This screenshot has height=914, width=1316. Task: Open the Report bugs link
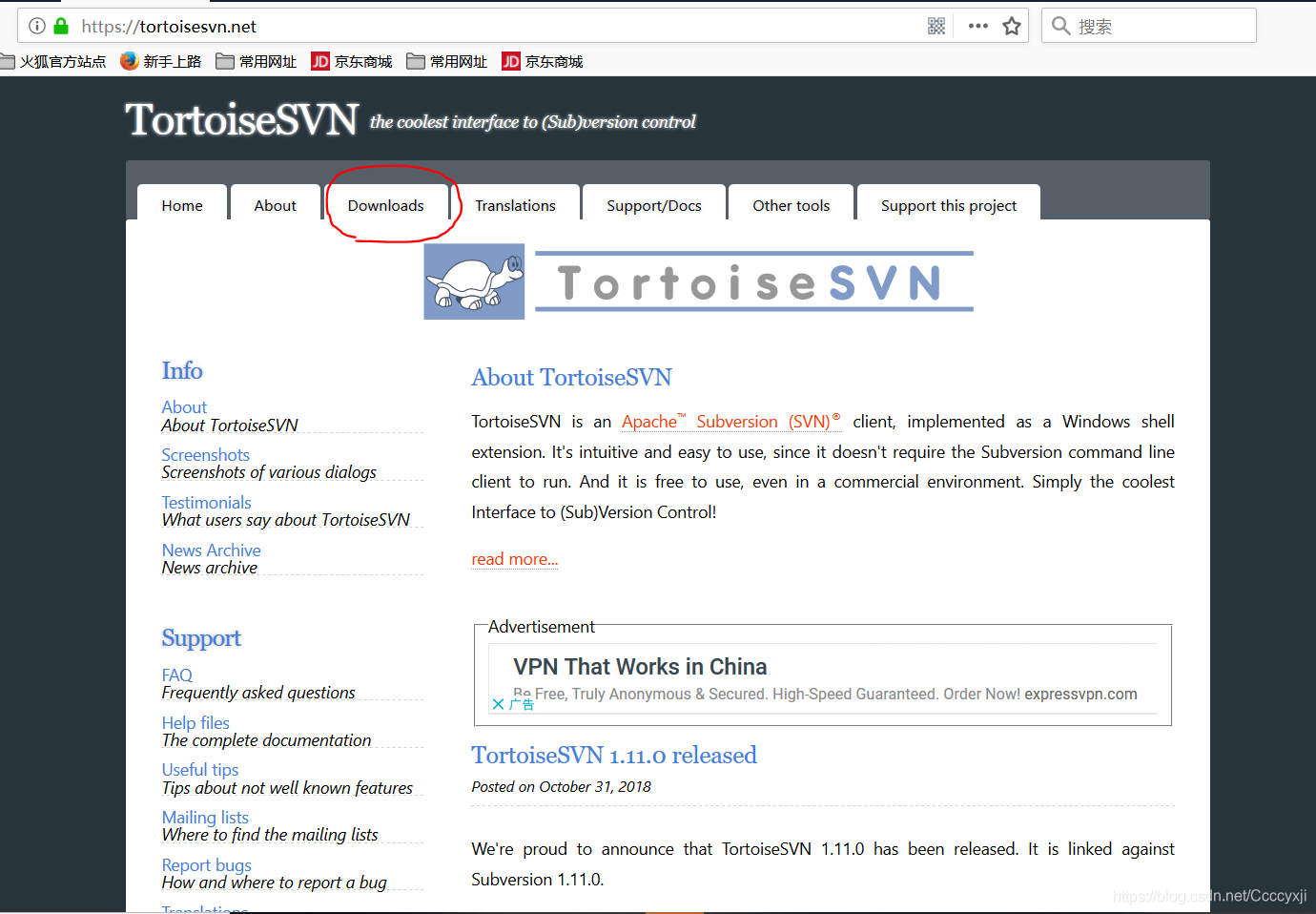pyautogui.click(x=206, y=865)
